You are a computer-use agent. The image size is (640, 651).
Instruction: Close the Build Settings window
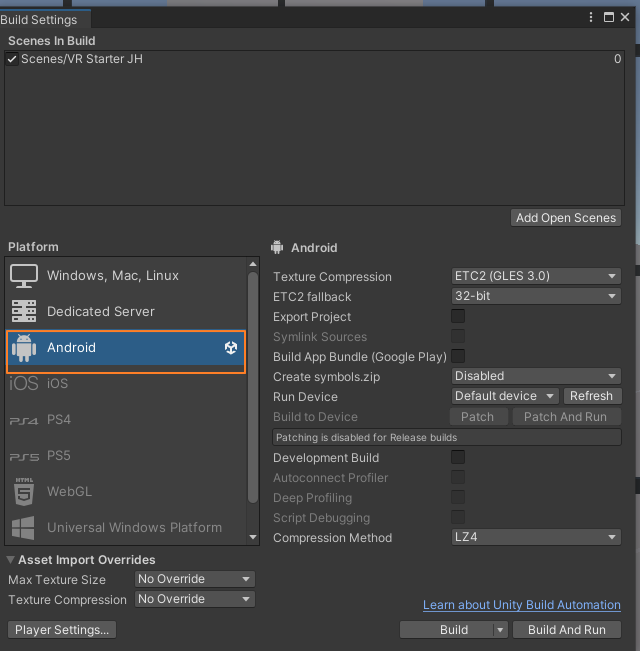[x=625, y=17]
